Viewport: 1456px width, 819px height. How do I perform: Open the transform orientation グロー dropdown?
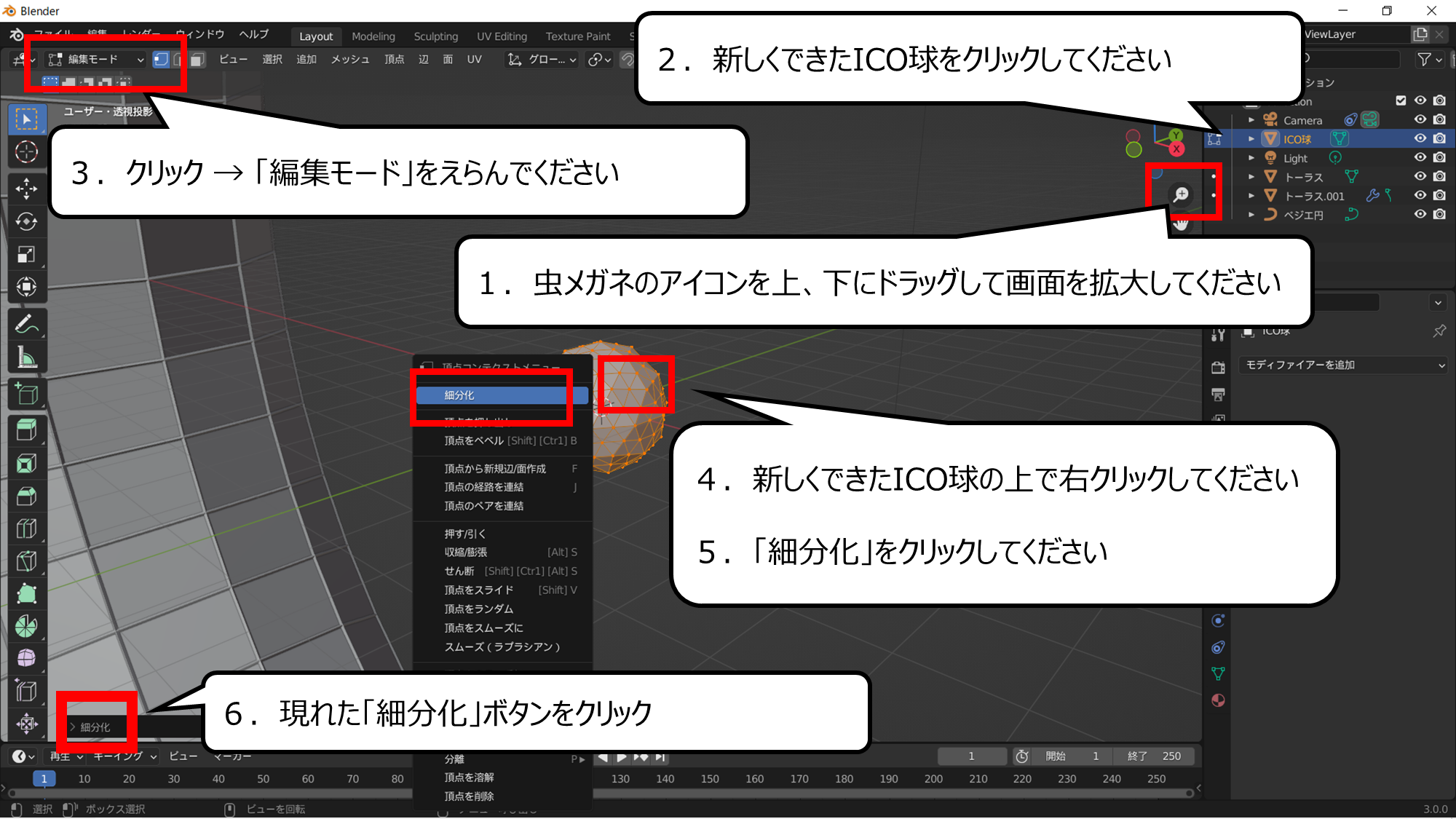click(542, 60)
